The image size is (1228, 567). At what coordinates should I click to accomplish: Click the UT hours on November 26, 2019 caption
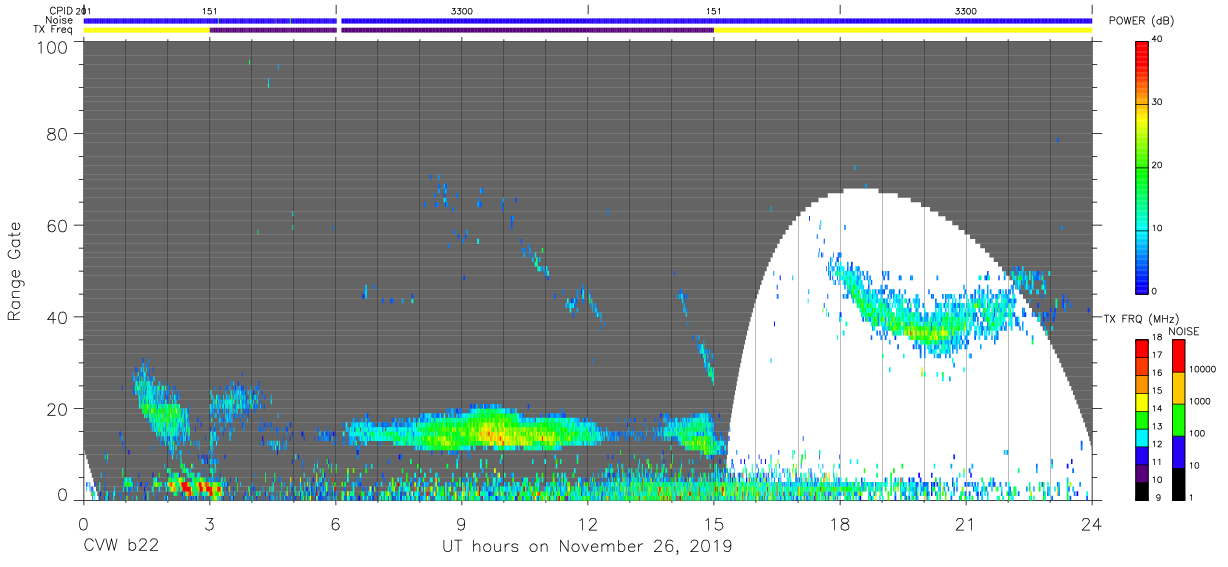coord(587,547)
